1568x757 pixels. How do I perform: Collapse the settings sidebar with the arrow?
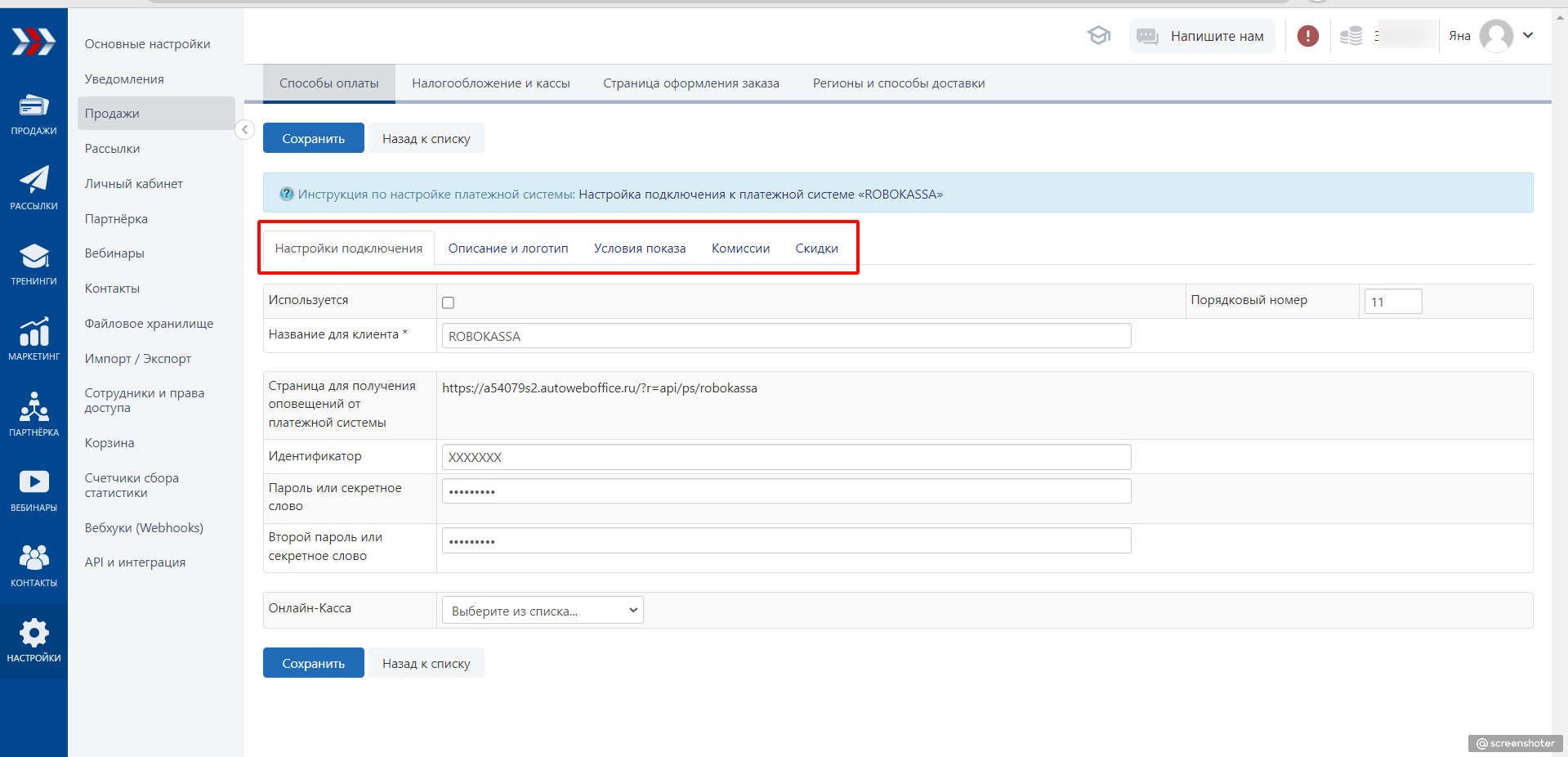click(244, 129)
